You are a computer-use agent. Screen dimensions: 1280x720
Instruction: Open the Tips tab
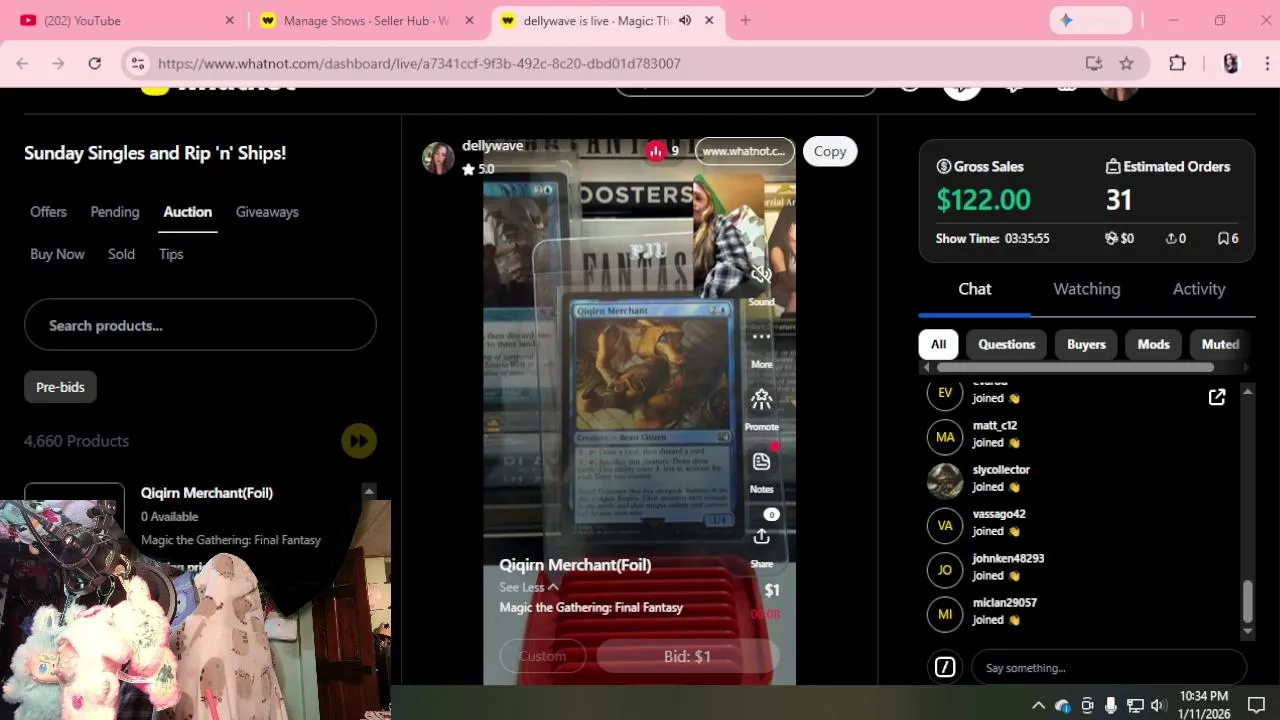tap(171, 254)
